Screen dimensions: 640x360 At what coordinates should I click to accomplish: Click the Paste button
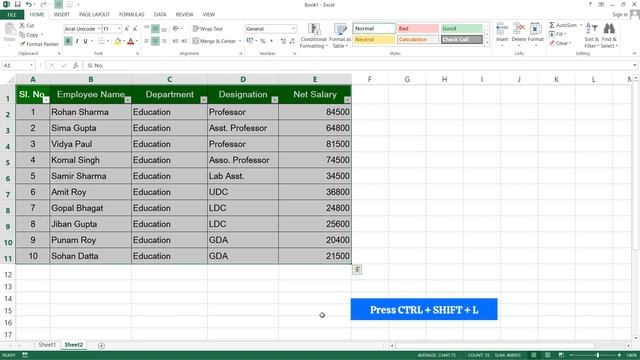tap(9, 33)
